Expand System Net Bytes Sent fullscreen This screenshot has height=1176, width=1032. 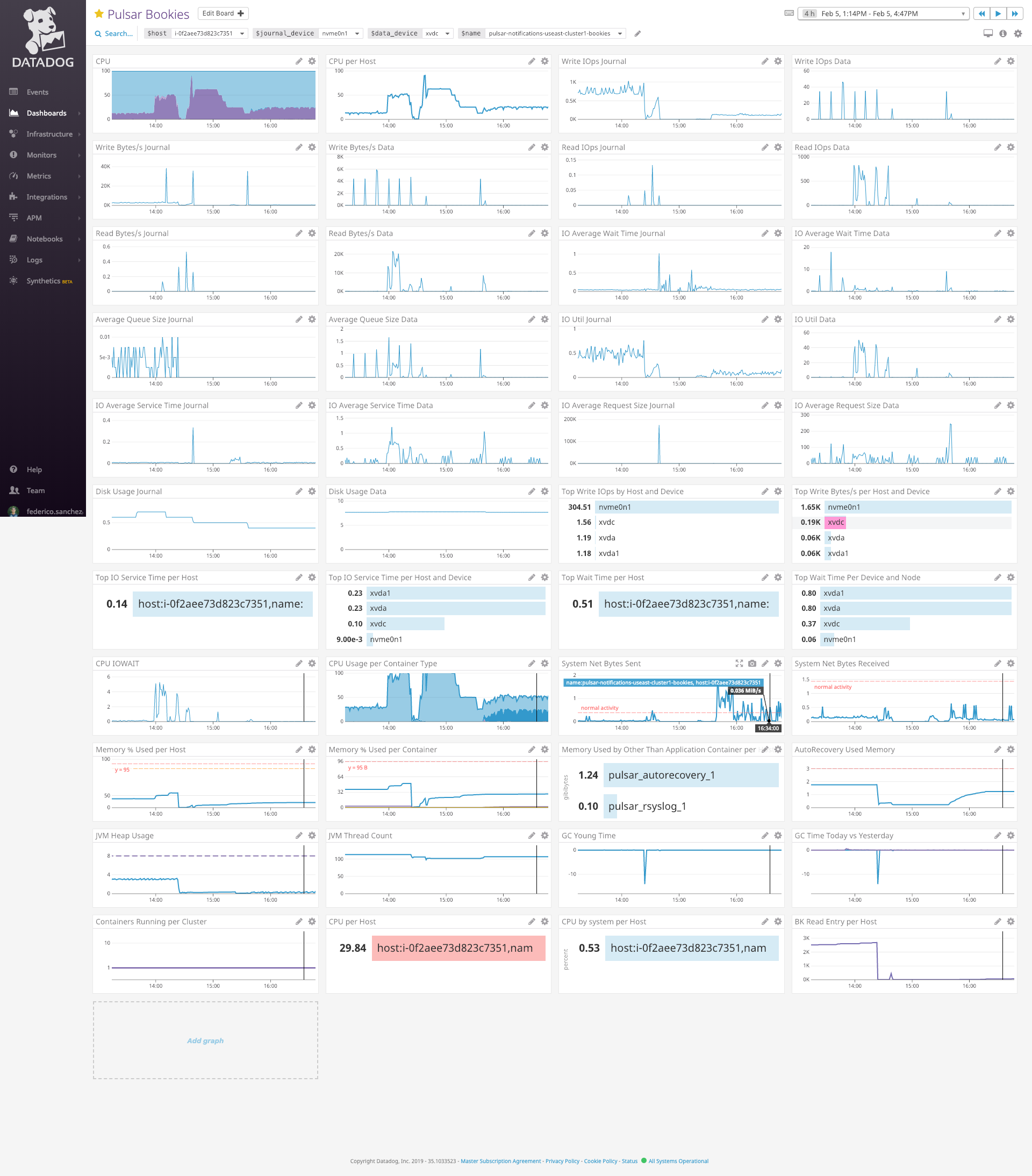pyautogui.click(x=739, y=664)
